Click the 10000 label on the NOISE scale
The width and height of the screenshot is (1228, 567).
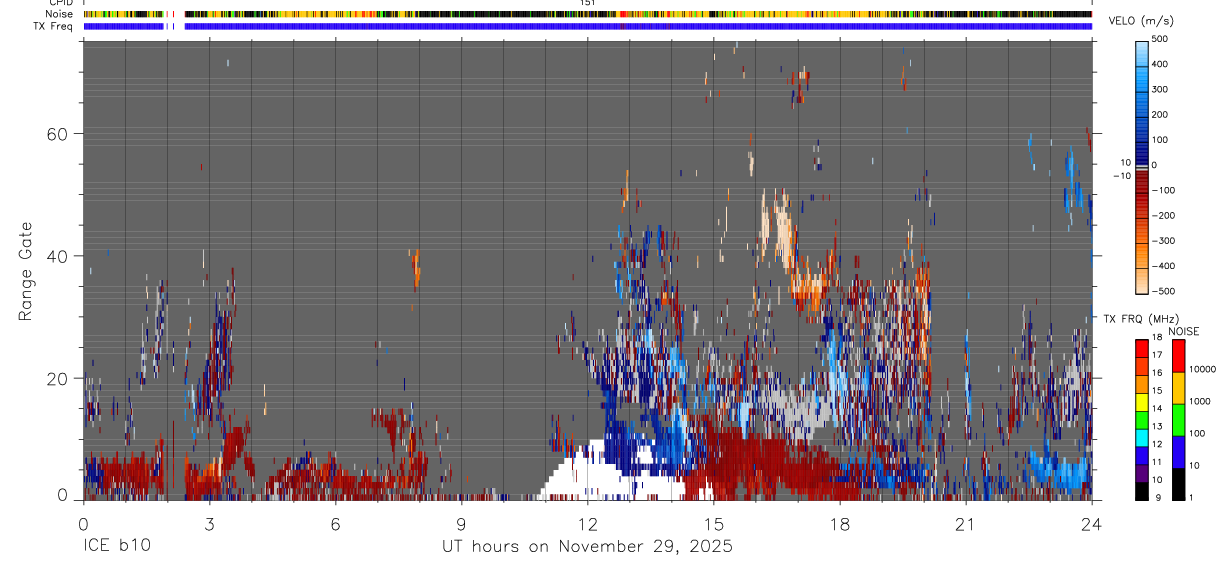click(1202, 370)
